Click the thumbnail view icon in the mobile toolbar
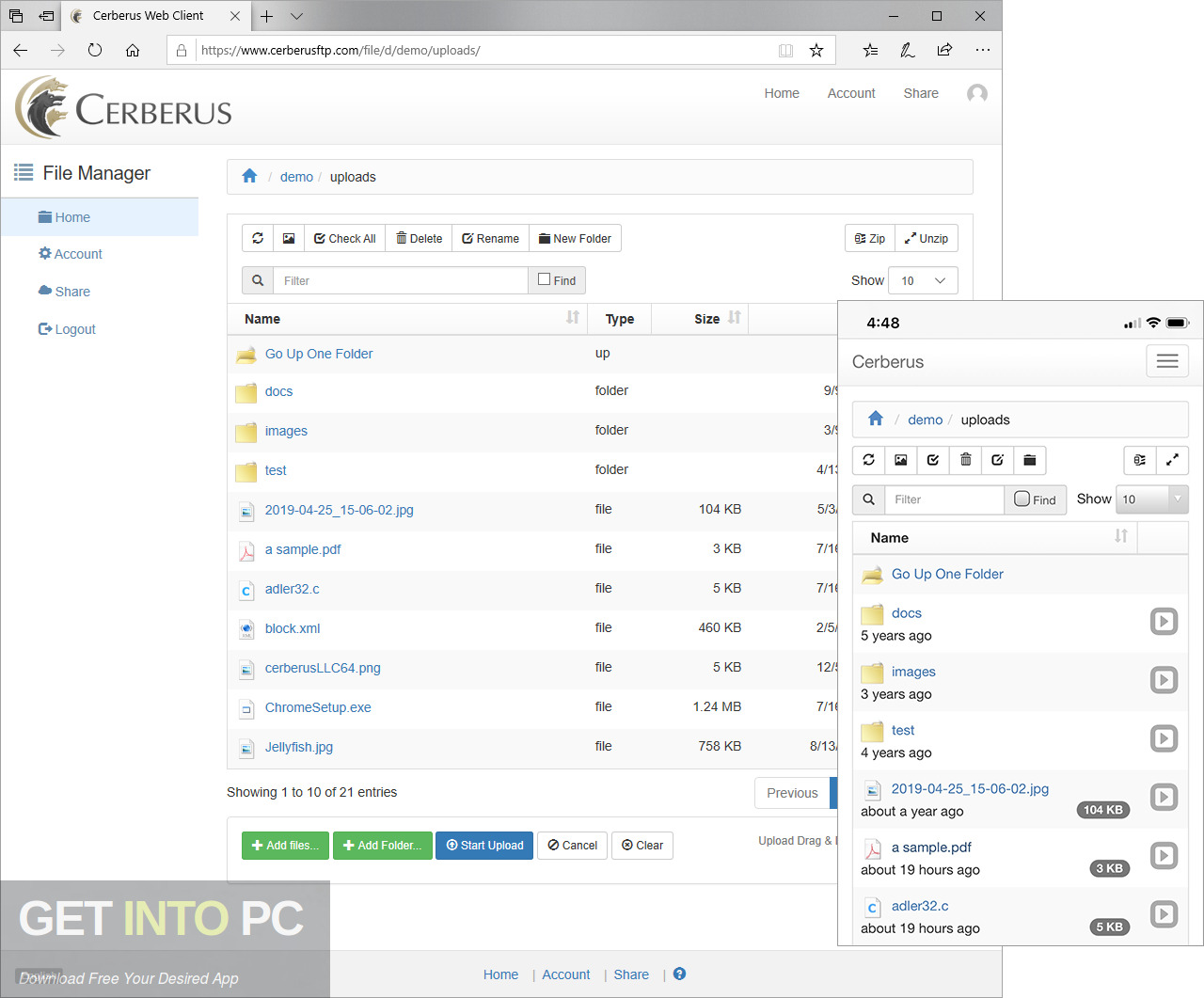 901,460
